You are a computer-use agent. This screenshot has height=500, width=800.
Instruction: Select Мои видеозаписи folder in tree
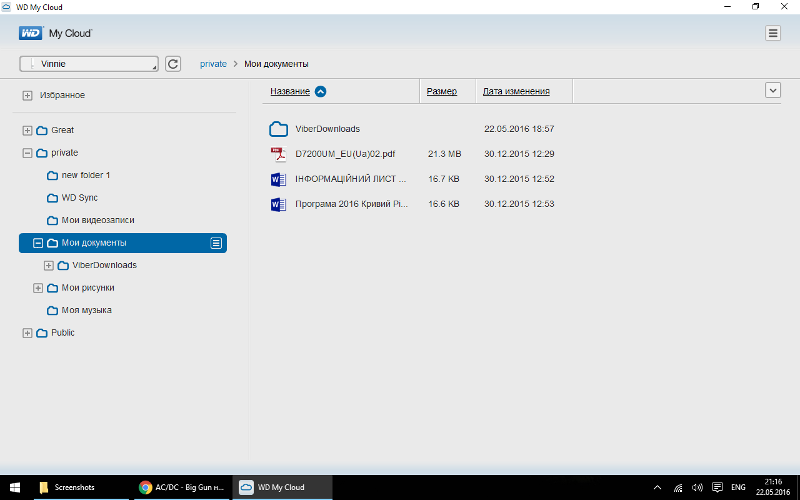click(98, 220)
